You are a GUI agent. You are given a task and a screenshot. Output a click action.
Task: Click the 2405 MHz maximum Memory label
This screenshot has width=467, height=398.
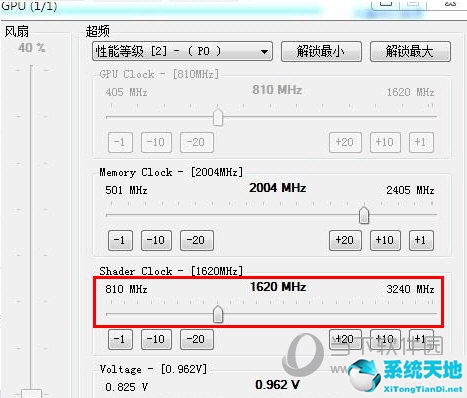410,190
